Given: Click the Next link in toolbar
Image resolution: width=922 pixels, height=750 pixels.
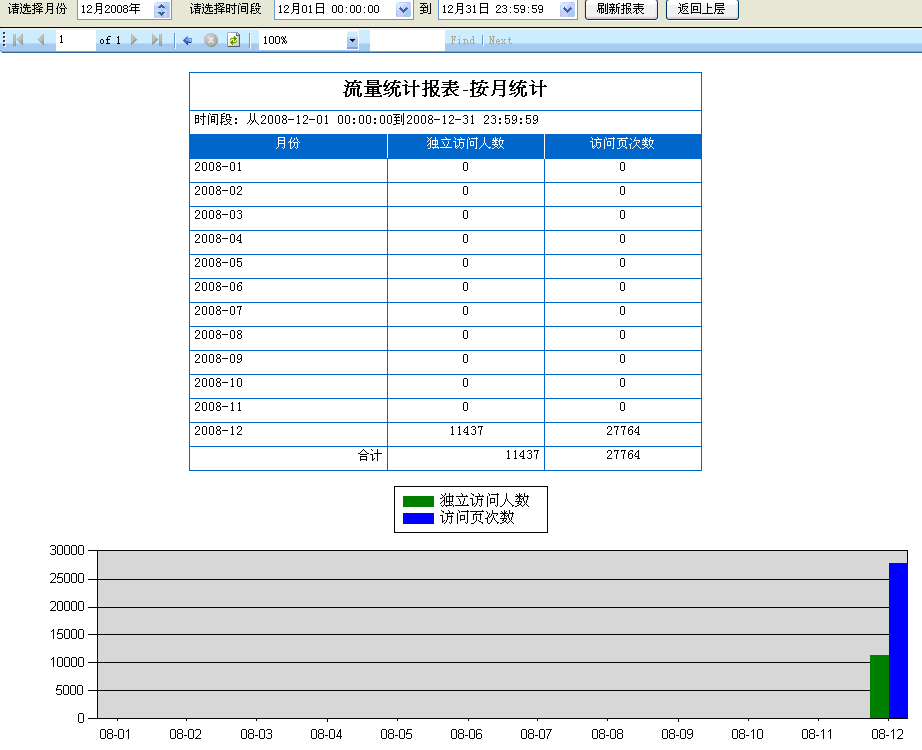Looking at the screenshot, I should [500, 40].
